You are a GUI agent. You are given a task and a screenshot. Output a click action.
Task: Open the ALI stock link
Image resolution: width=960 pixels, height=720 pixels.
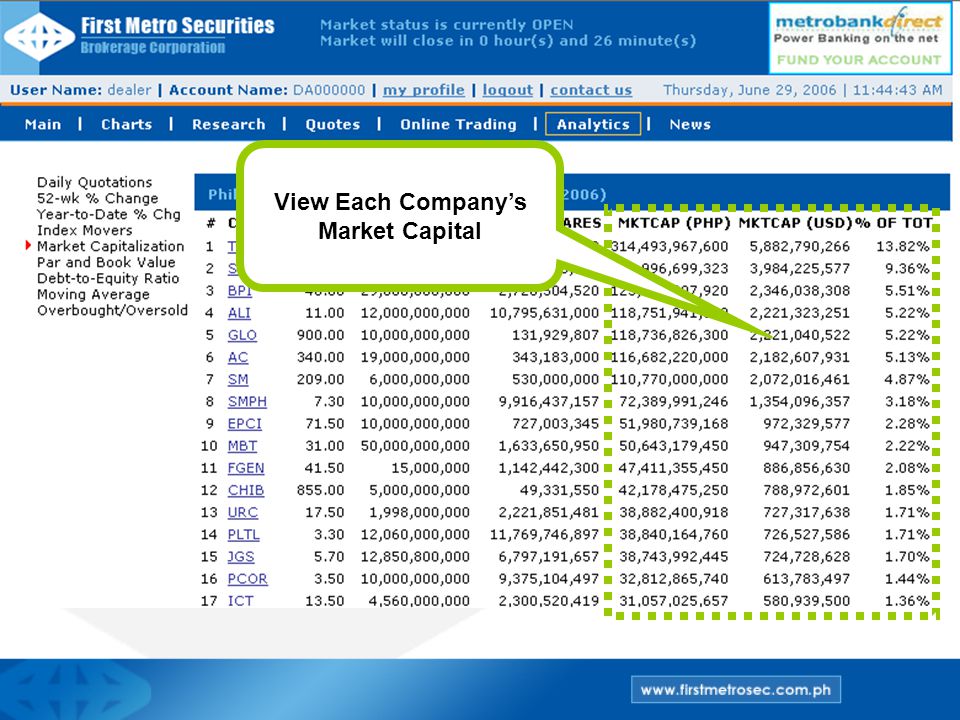point(239,313)
